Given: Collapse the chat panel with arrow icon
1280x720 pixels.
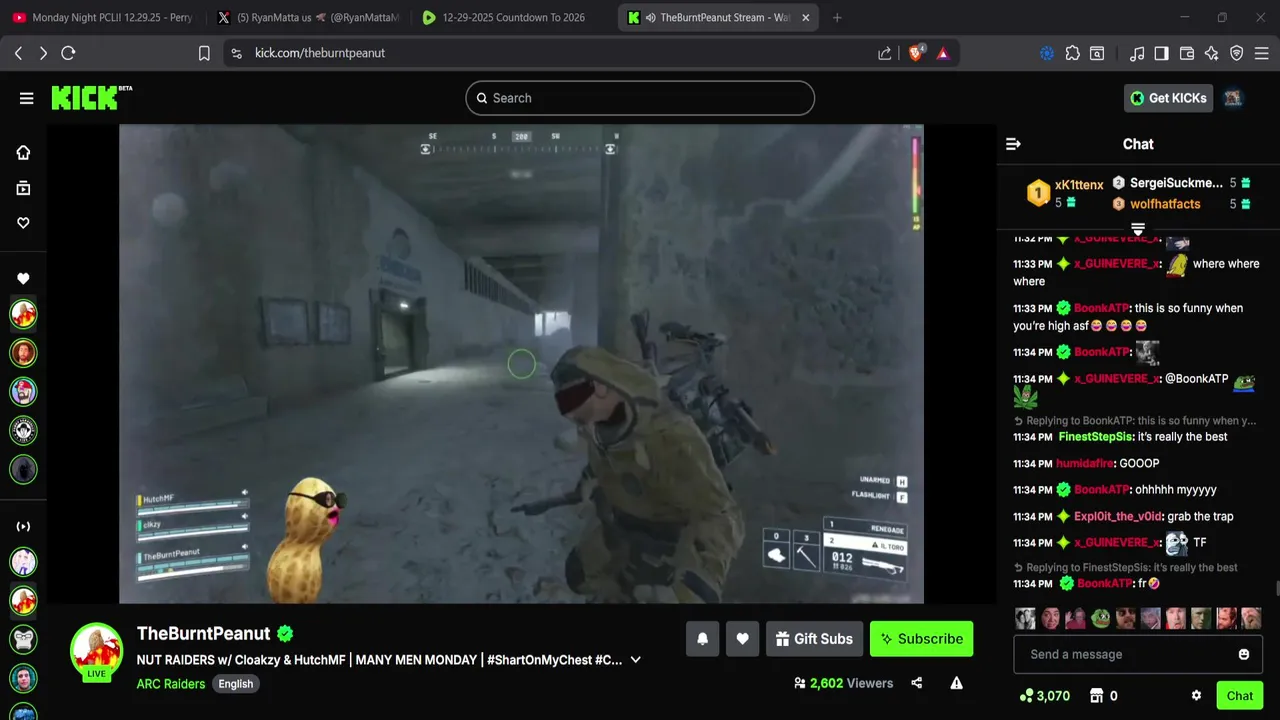Looking at the screenshot, I should click(1013, 144).
